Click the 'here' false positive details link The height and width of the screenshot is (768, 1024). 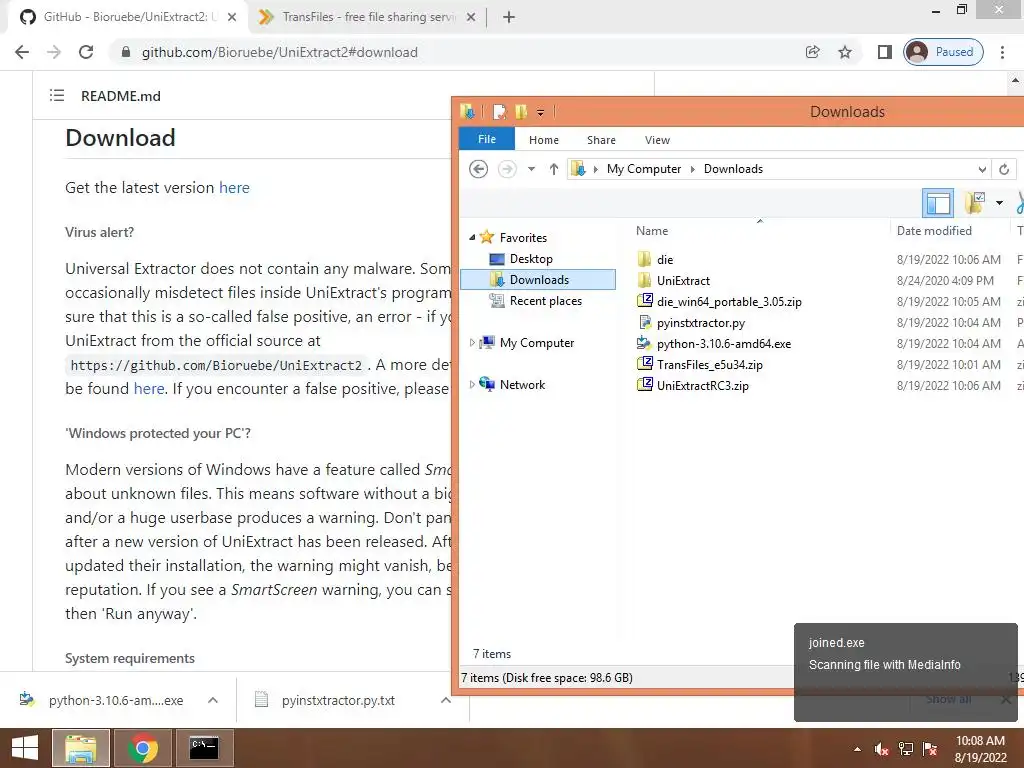[149, 389]
